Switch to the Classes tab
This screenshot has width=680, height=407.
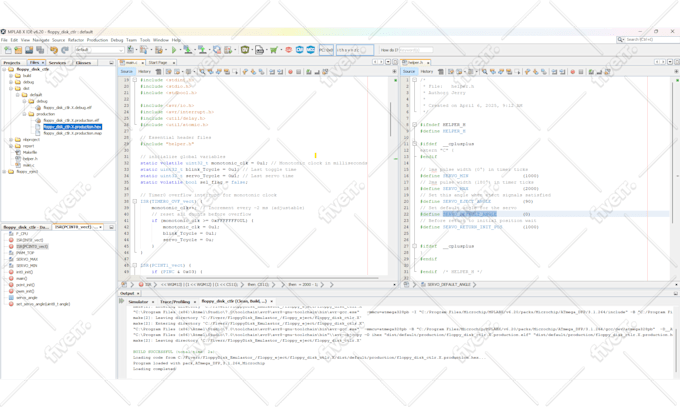coord(83,62)
